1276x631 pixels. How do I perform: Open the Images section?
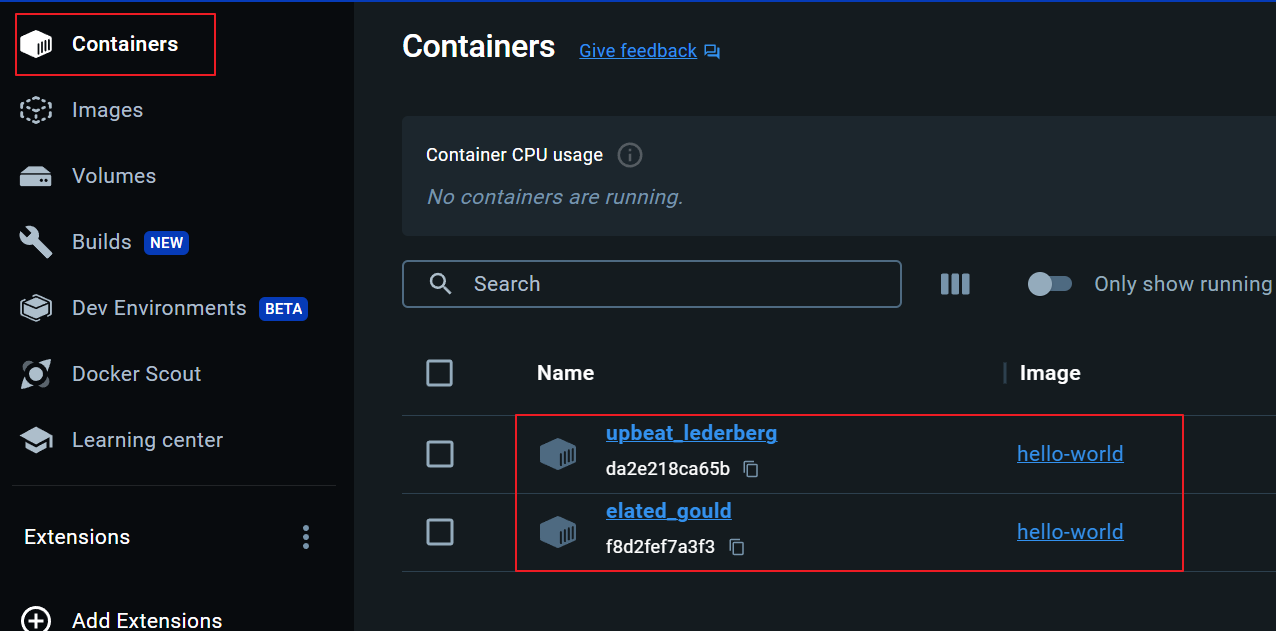pos(107,110)
